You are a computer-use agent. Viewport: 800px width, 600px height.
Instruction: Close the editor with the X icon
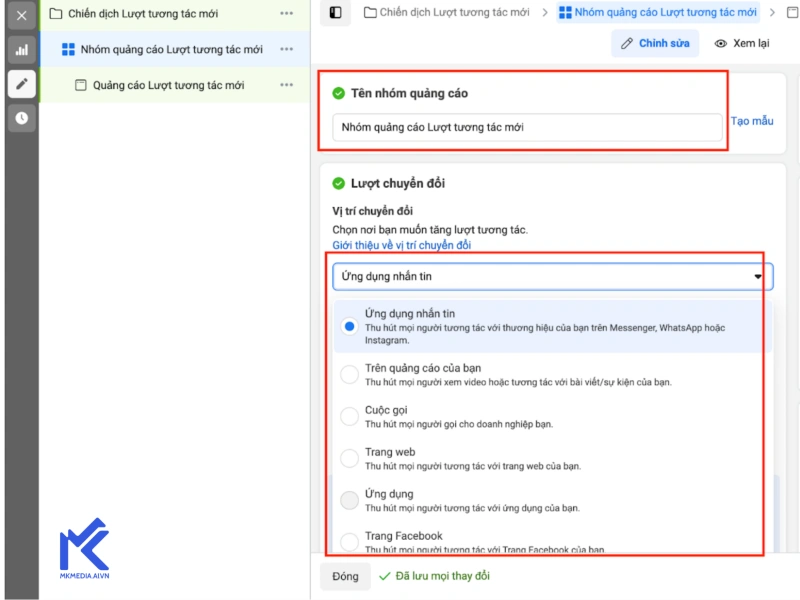[21, 15]
